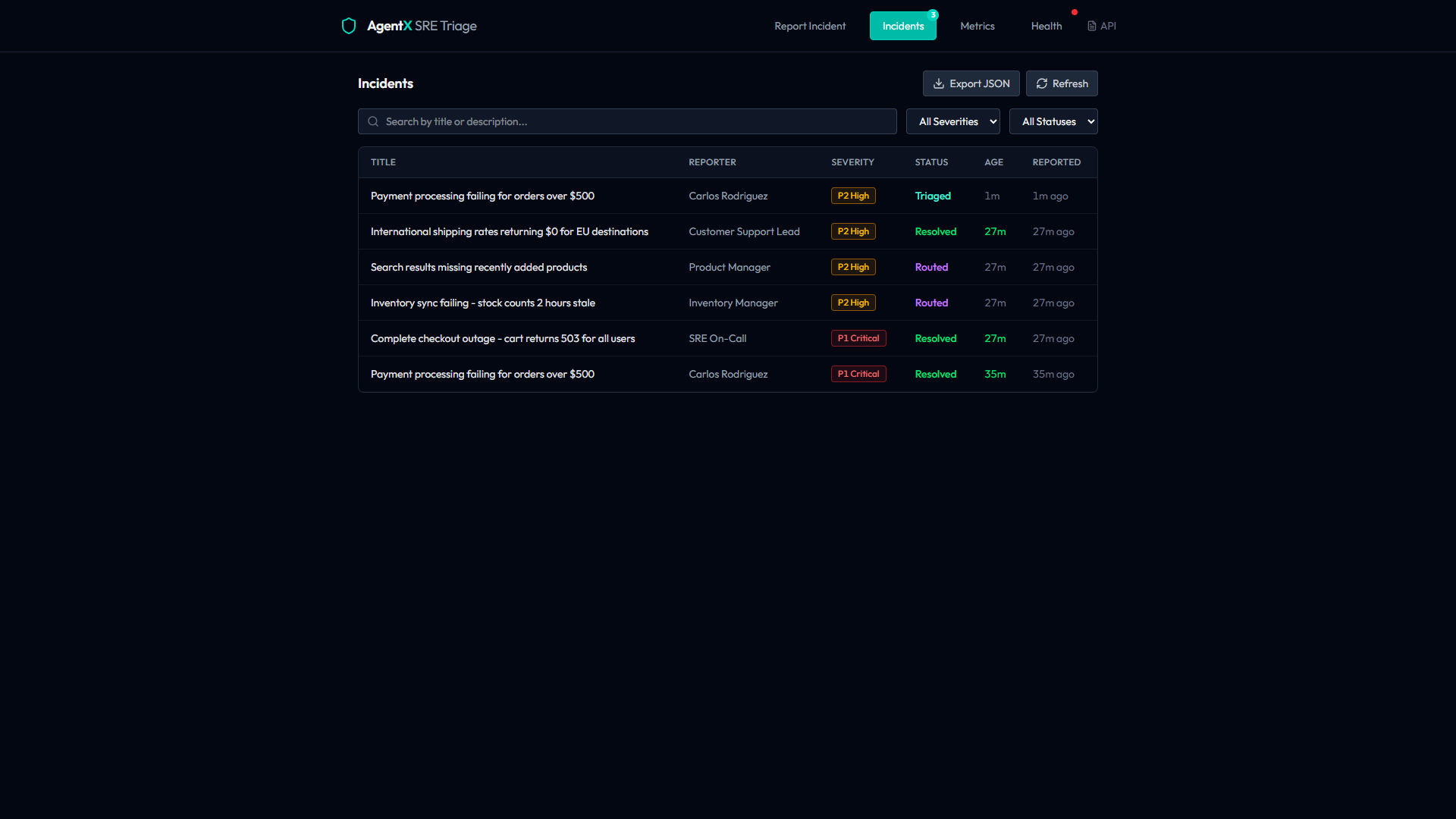This screenshot has width=1456, height=819.
Task: Open the Health page
Action: [x=1046, y=25]
